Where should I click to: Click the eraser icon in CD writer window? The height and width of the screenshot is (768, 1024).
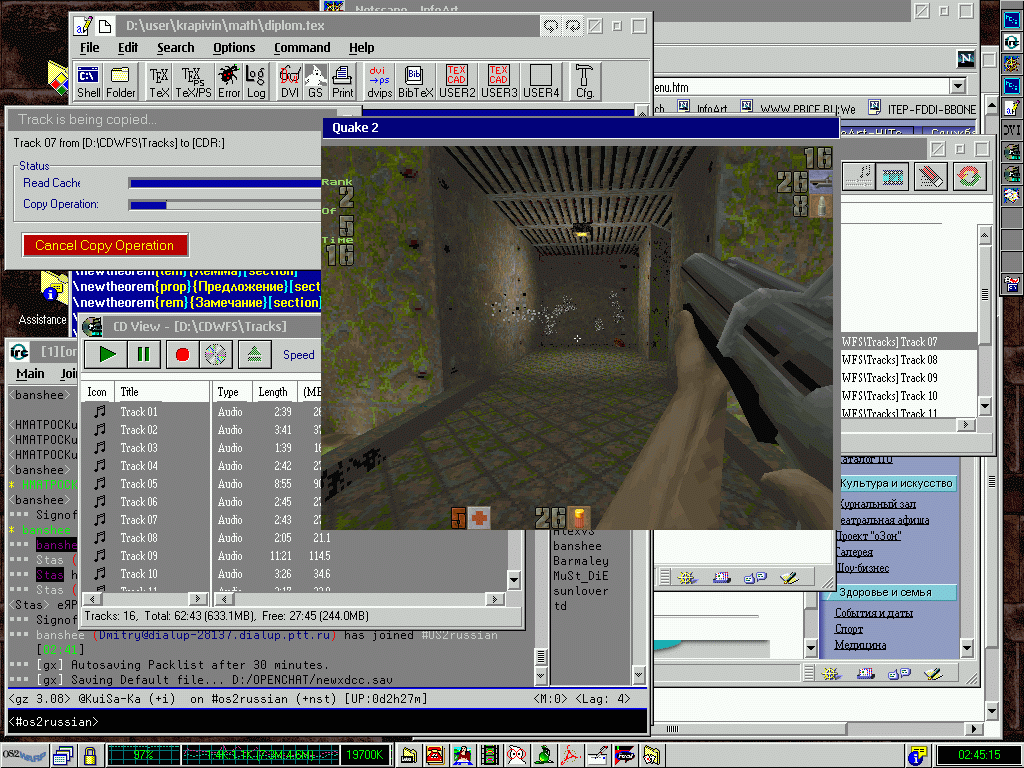[931, 176]
